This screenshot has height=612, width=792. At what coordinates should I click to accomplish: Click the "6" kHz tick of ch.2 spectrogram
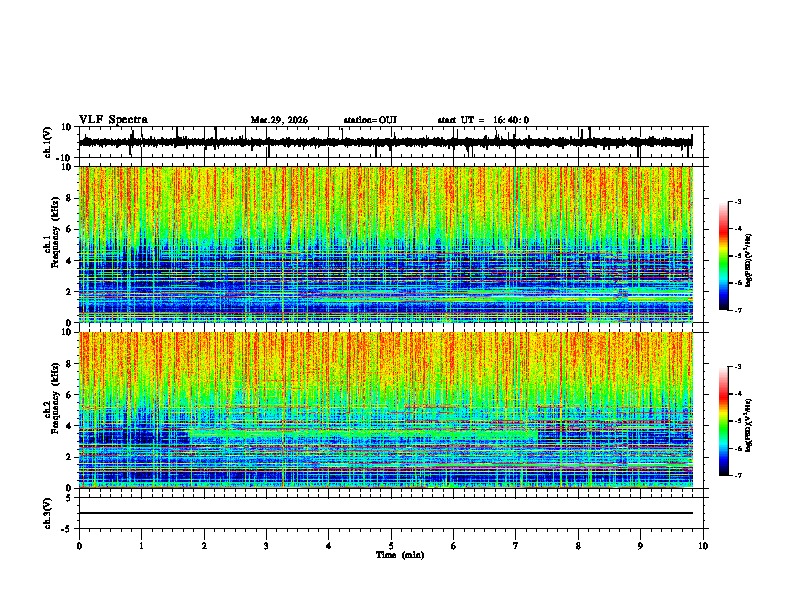point(69,394)
